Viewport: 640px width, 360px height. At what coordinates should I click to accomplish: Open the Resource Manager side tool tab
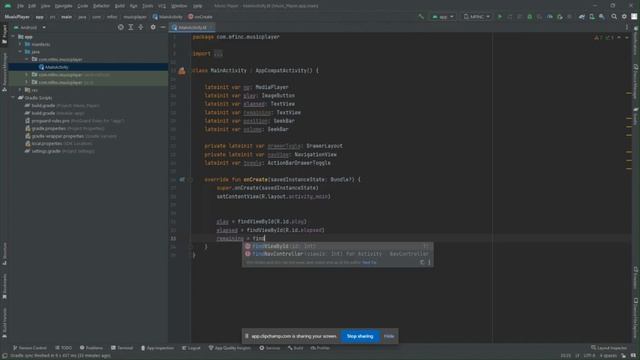point(4,72)
